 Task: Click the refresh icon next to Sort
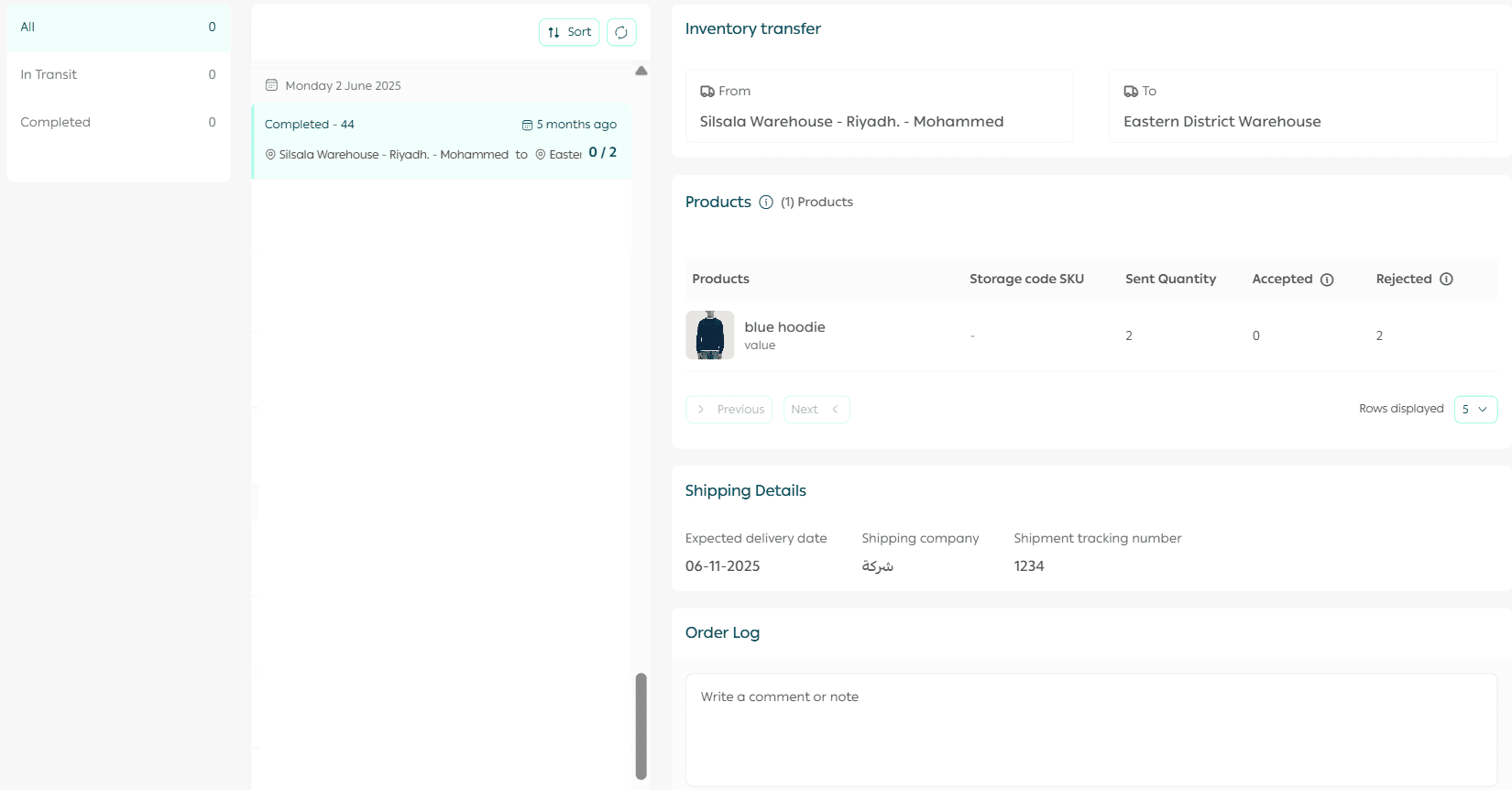621,32
